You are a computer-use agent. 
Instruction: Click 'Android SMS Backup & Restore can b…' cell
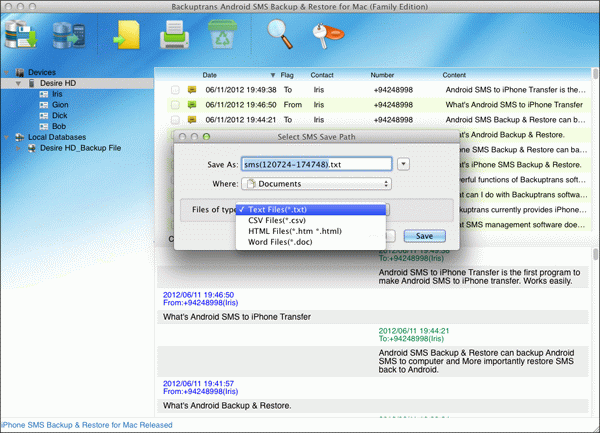(x=515, y=120)
